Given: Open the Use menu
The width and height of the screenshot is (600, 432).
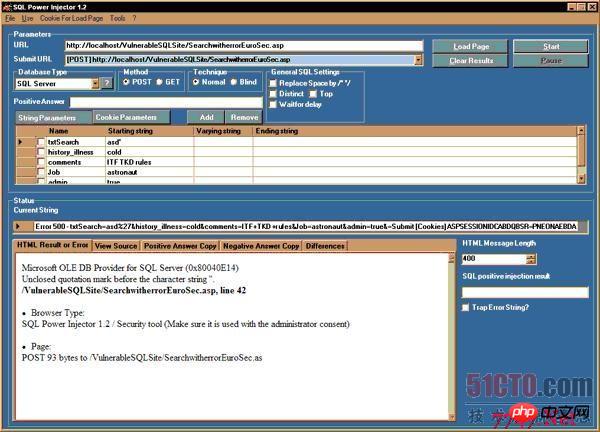Looking at the screenshot, I should pyautogui.click(x=27, y=18).
